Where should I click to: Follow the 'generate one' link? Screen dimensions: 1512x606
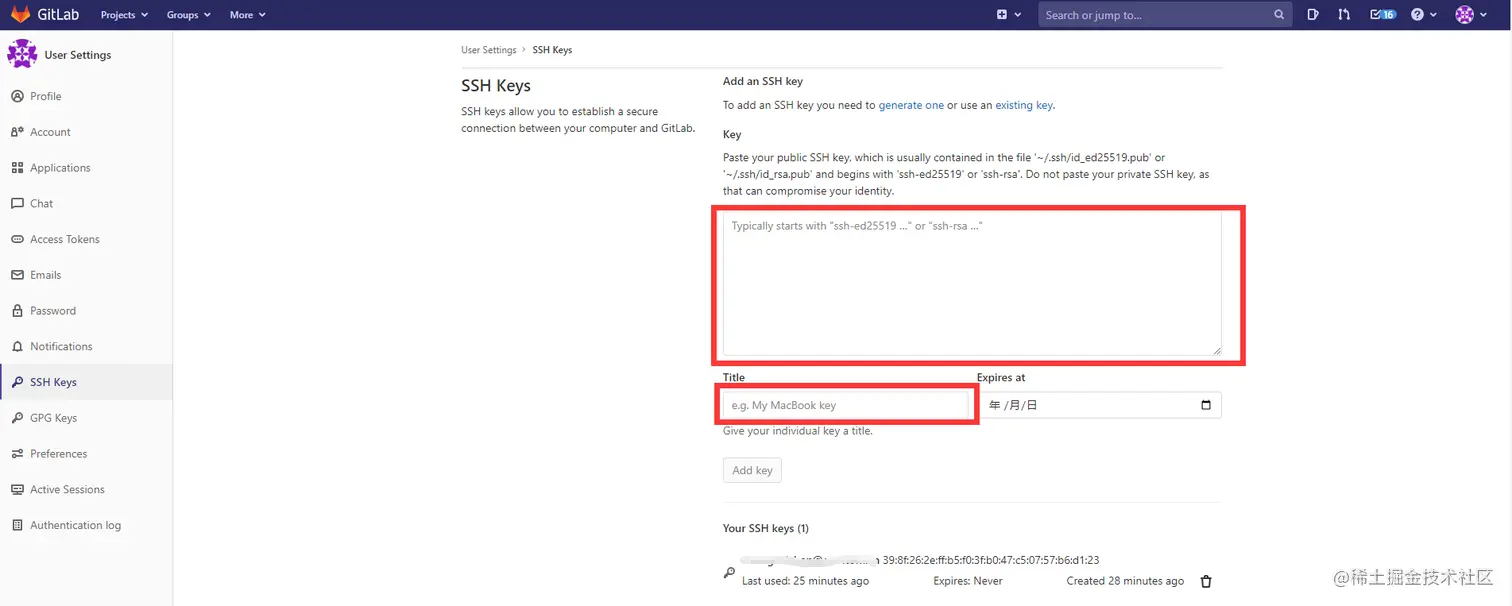(911, 105)
